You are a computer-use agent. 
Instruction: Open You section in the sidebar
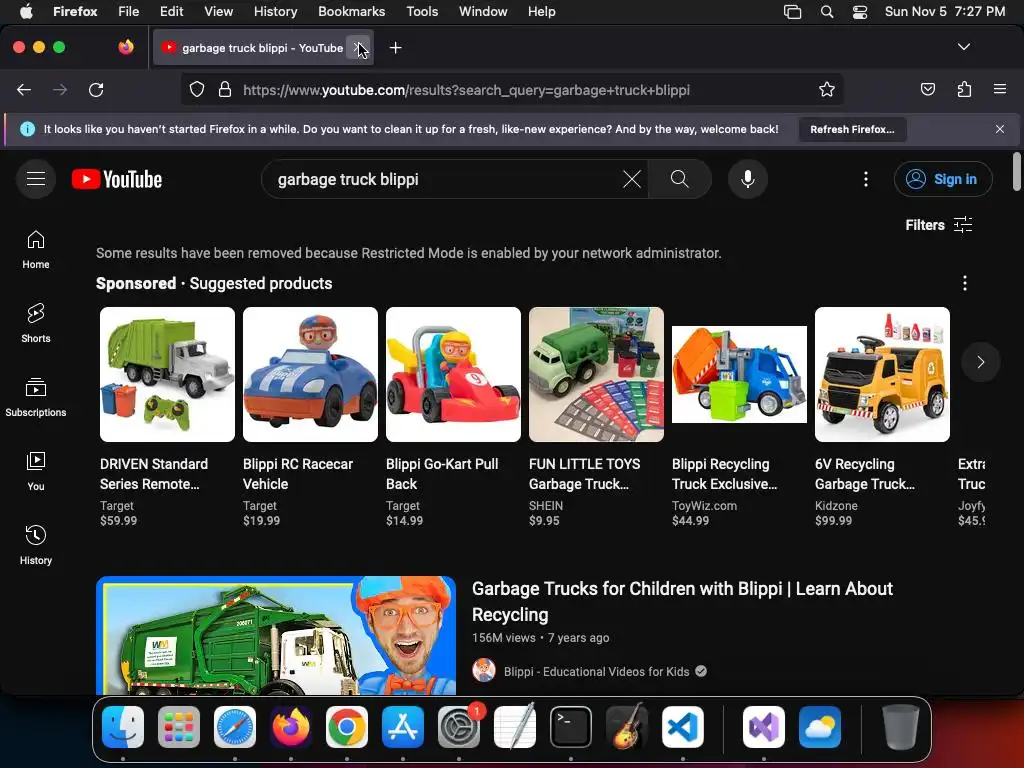36,472
